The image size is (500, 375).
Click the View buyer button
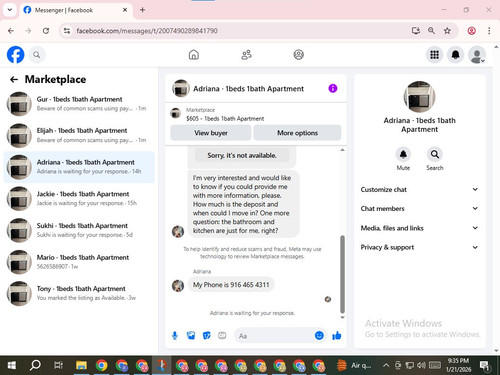click(211, 133)
